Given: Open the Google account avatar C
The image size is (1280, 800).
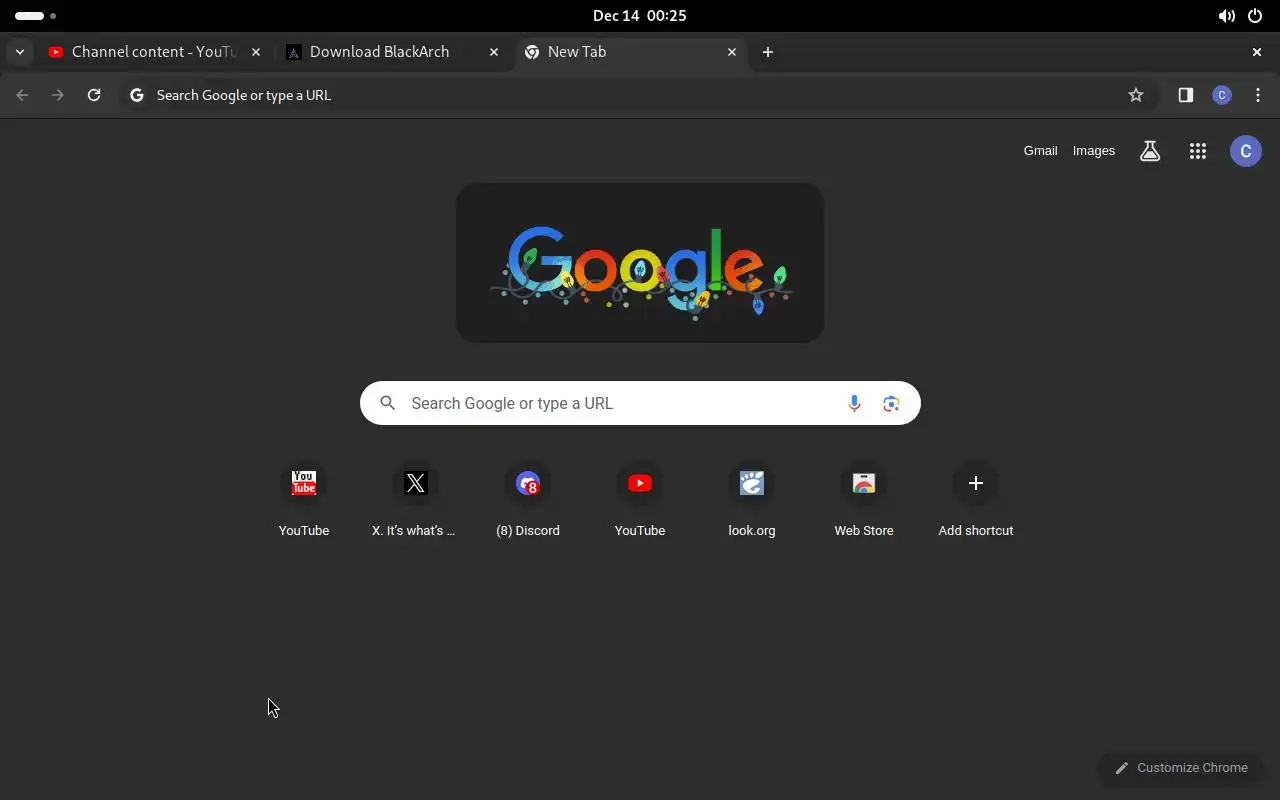Looking at the screenshot, I should point(1246,151).
